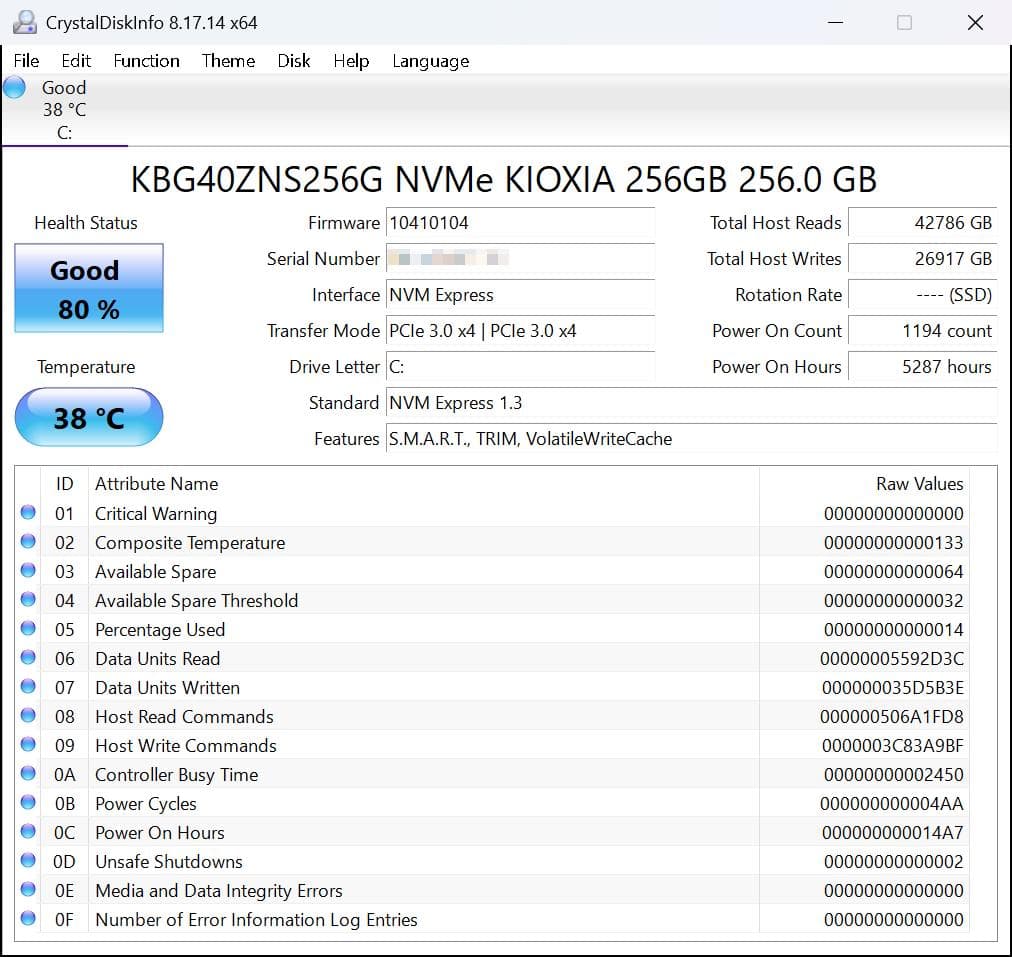Open the Edit menu
The width and height of the screenshot is (1012, 957).
[76, 61]
